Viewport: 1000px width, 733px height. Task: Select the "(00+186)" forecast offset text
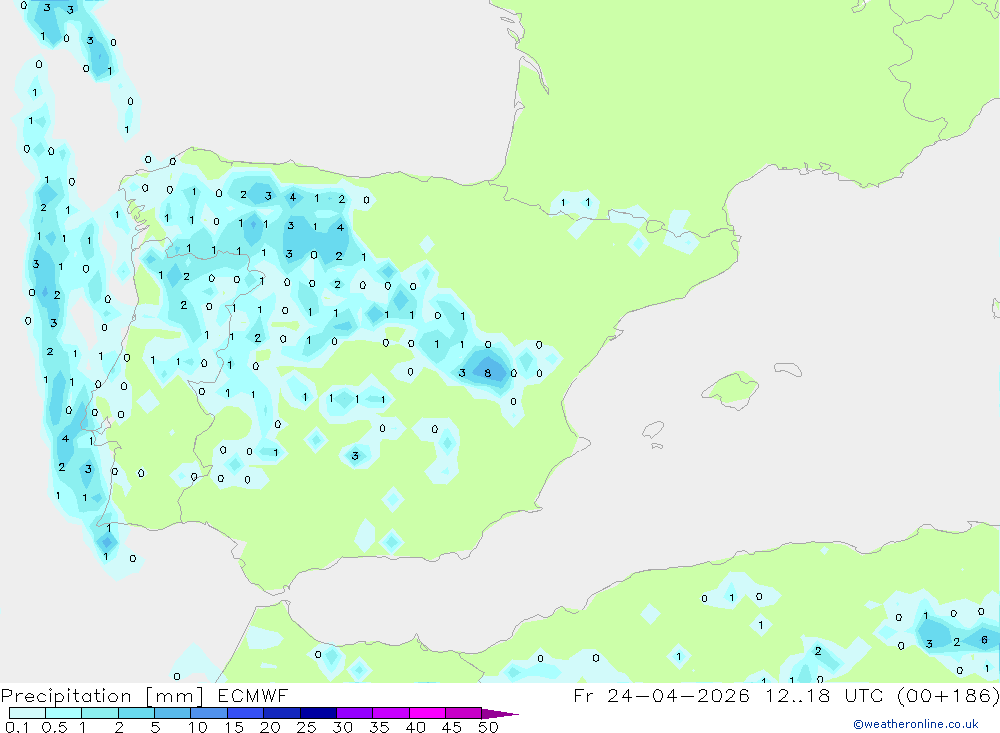(x=948, y=695)
